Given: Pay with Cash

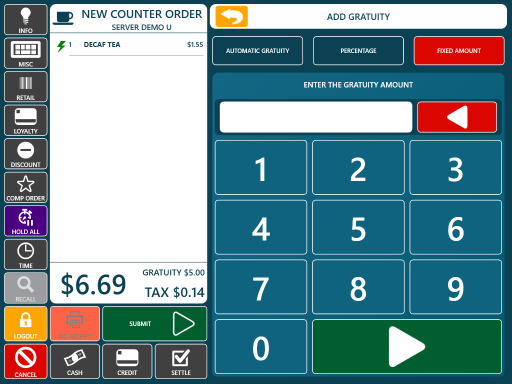Looking at the screenshot, I should coord(75,362).
